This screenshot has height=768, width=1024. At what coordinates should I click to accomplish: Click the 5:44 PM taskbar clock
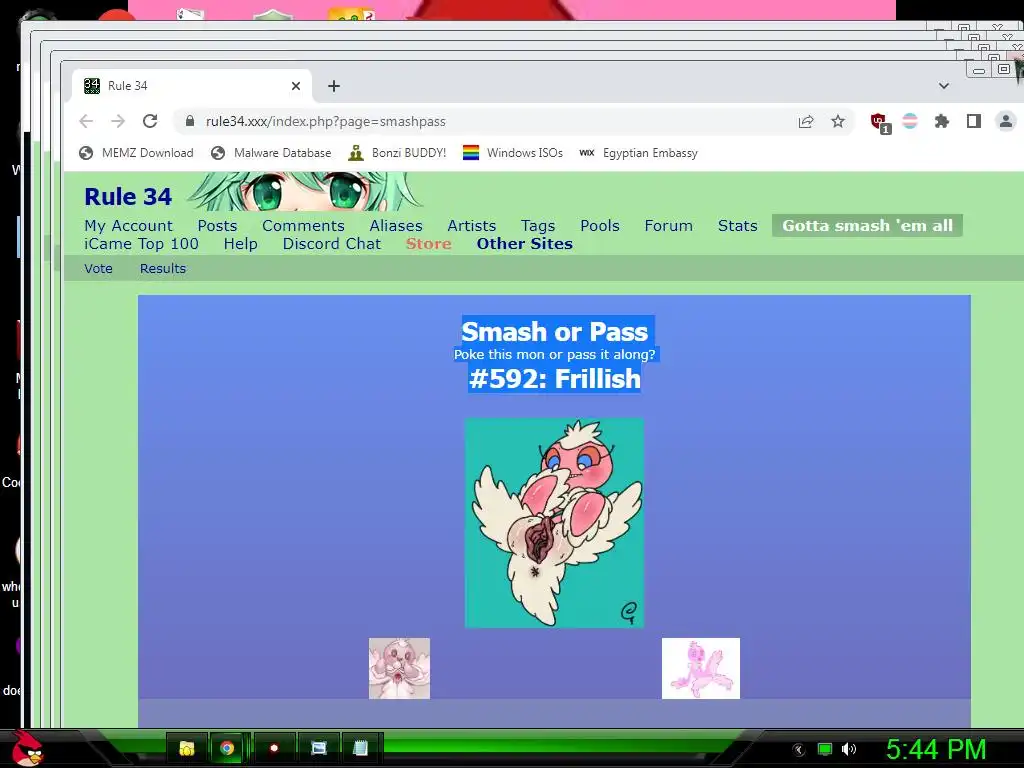935,750
